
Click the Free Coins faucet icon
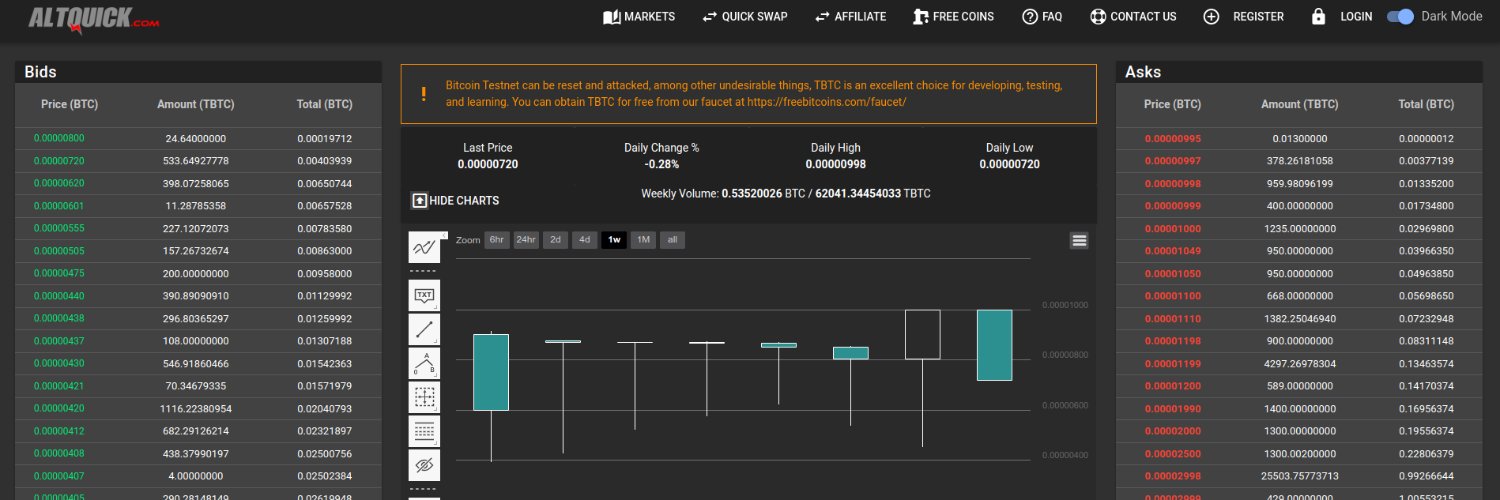921,17
